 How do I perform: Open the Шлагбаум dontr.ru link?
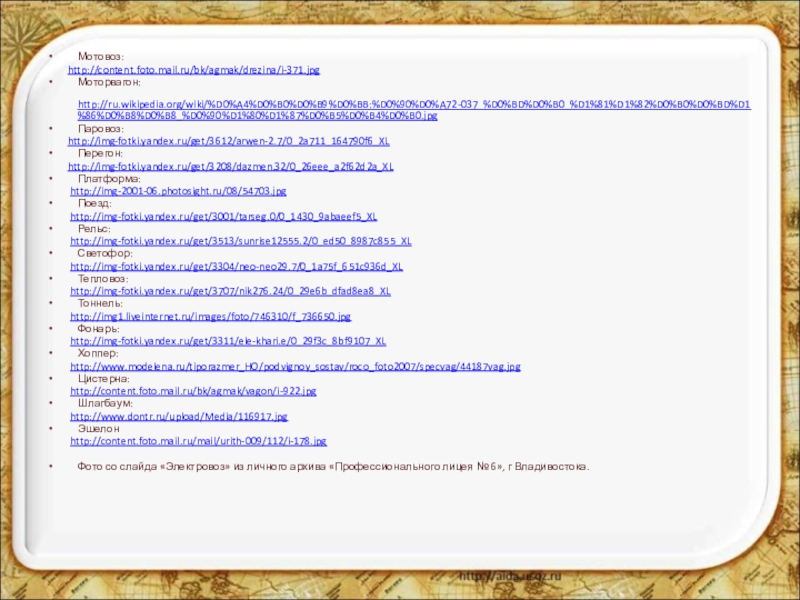tap(179, 416)
